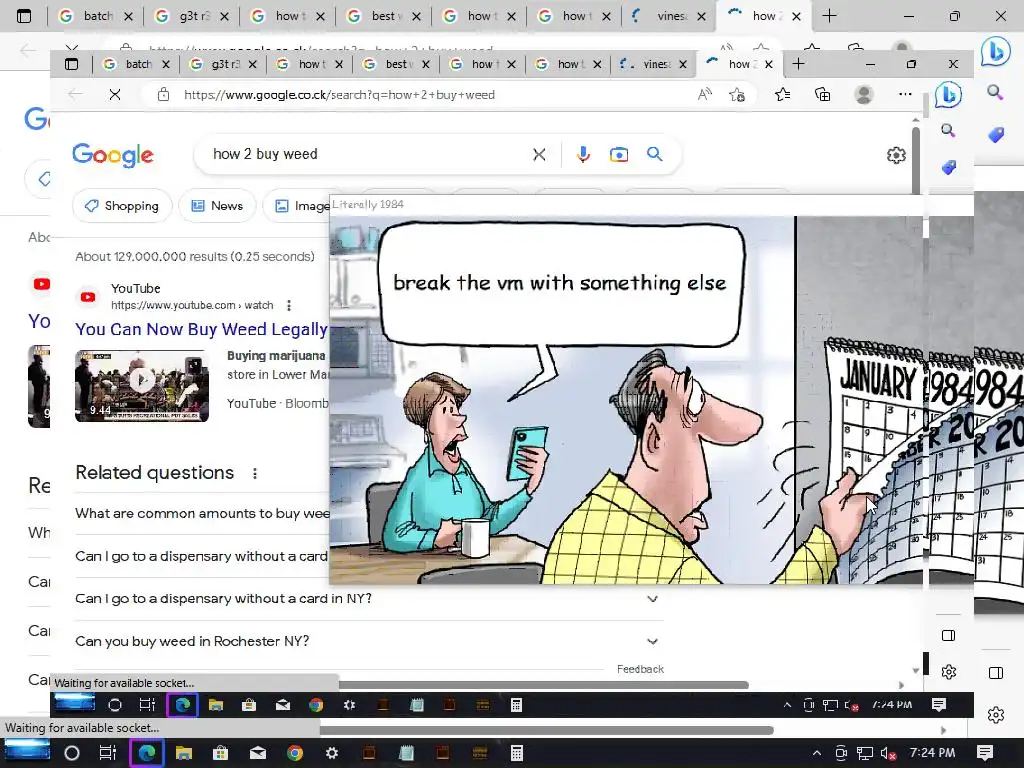Open sidebar settings gear in outer window
Image resolution: width=1024 pixels, height=768 pixels.
pos(995,715)
